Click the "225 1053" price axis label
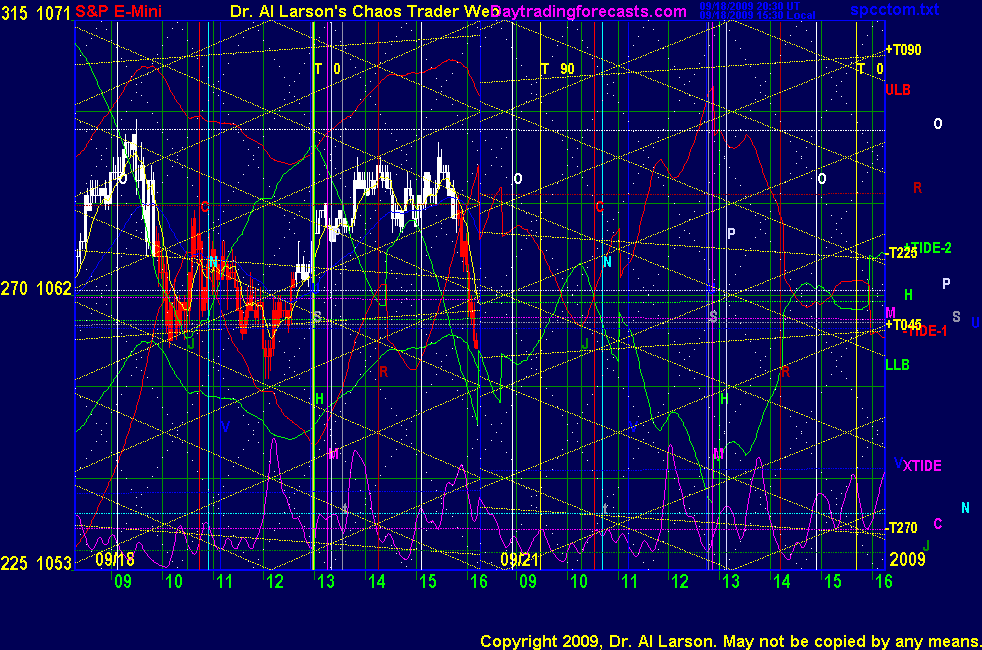 tap(36, 564)
